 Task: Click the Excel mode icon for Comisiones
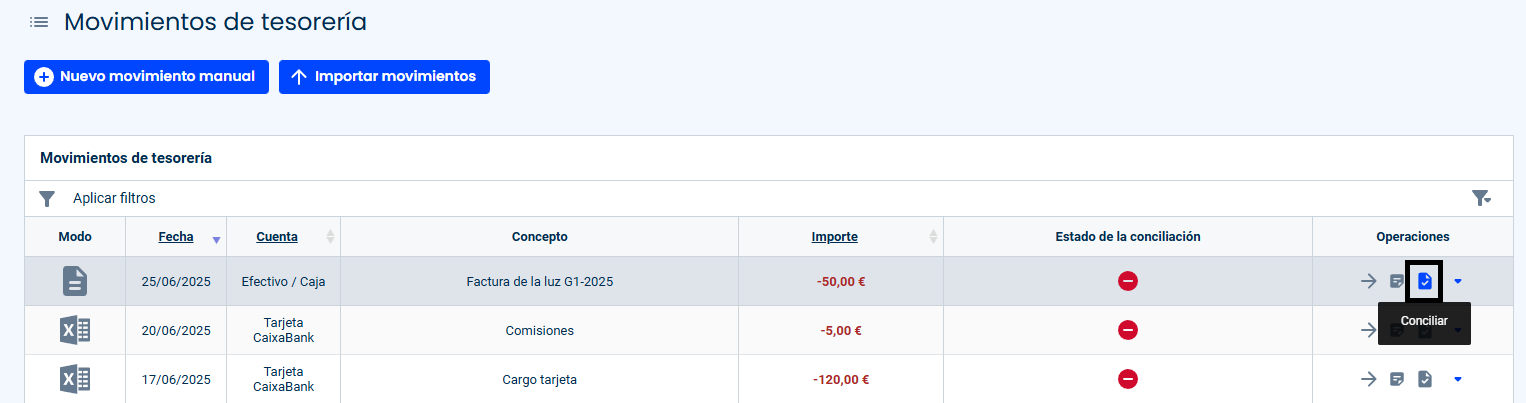pos(75,330)
